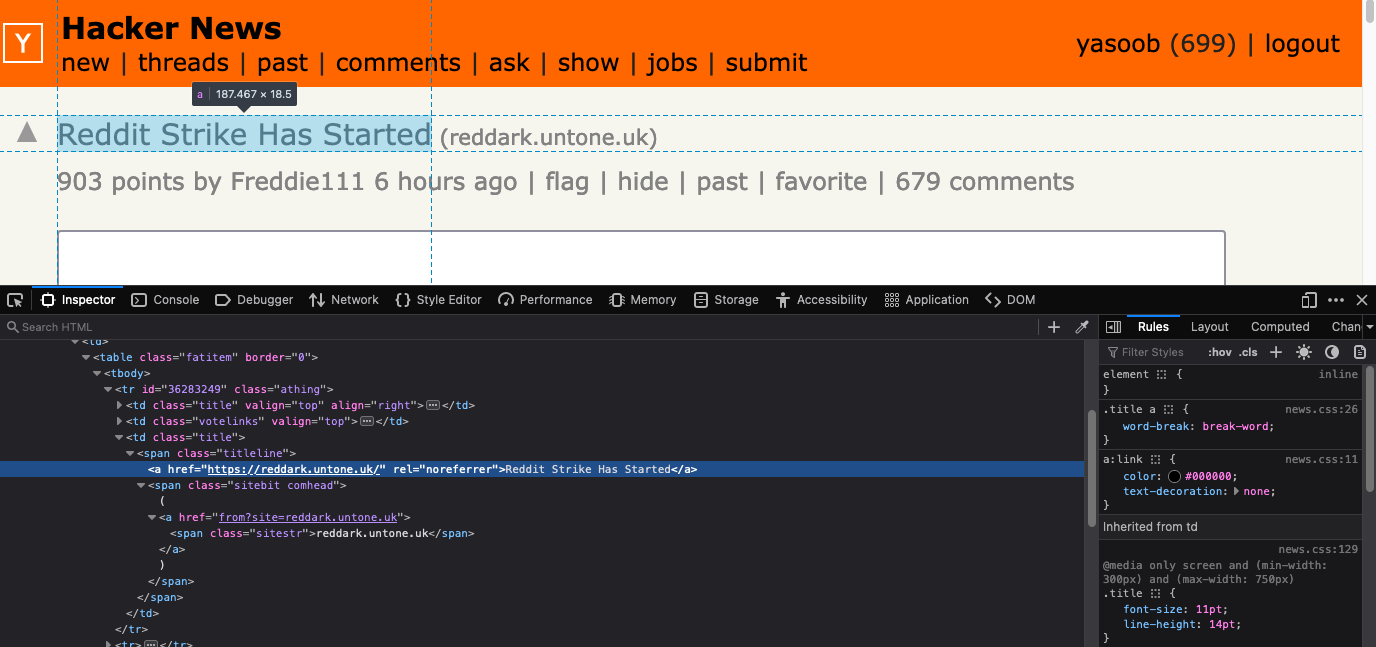Screen dimensions: 1376x647
Task: Click the black color swatch for #000000
Action: [1174, 477]
